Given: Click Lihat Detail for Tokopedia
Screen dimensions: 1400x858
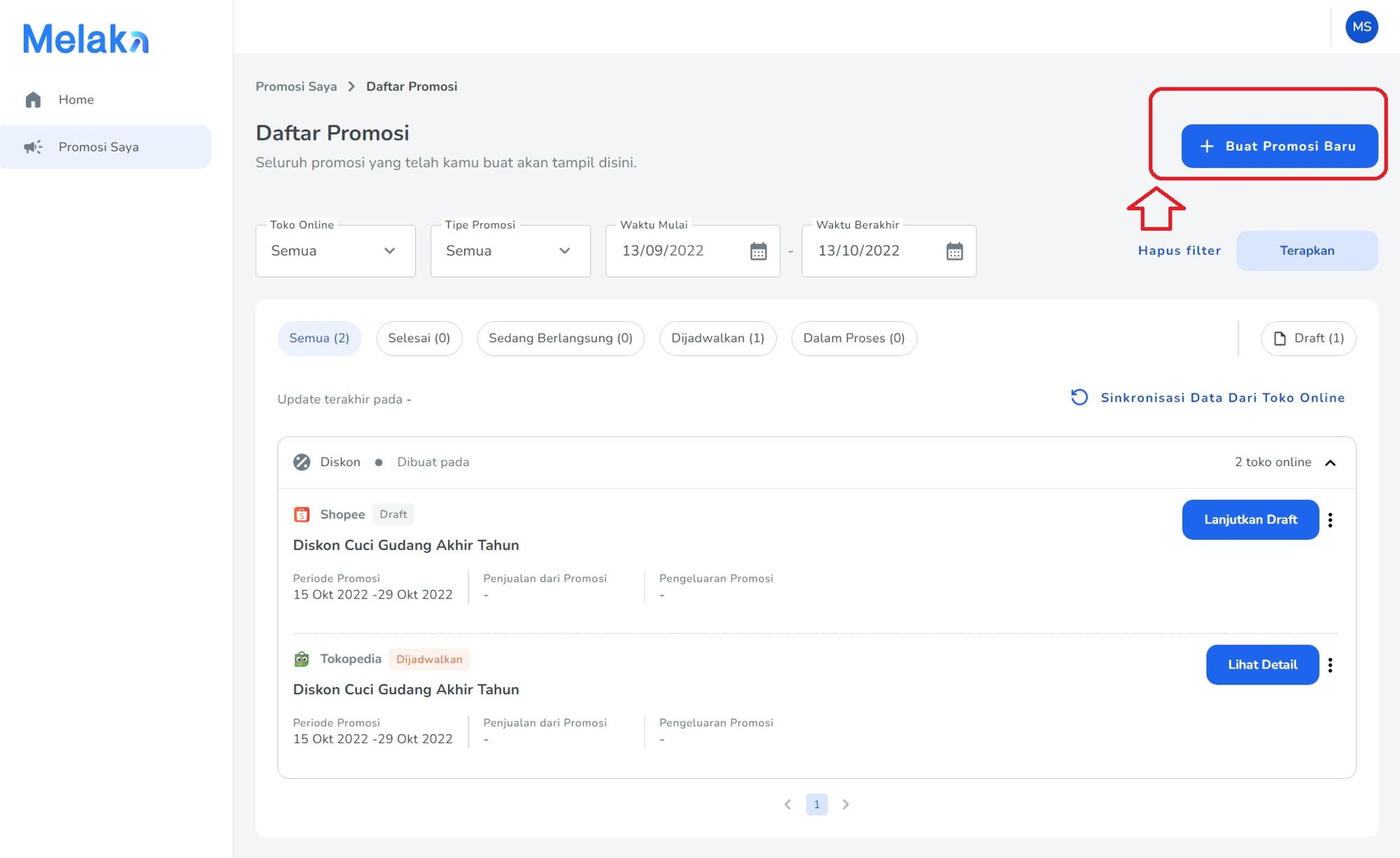Looking at the screenshot, I should point(1262,665).
